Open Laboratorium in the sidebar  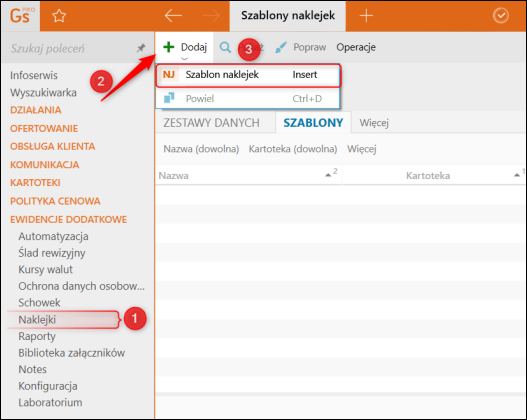pos(50,403)
